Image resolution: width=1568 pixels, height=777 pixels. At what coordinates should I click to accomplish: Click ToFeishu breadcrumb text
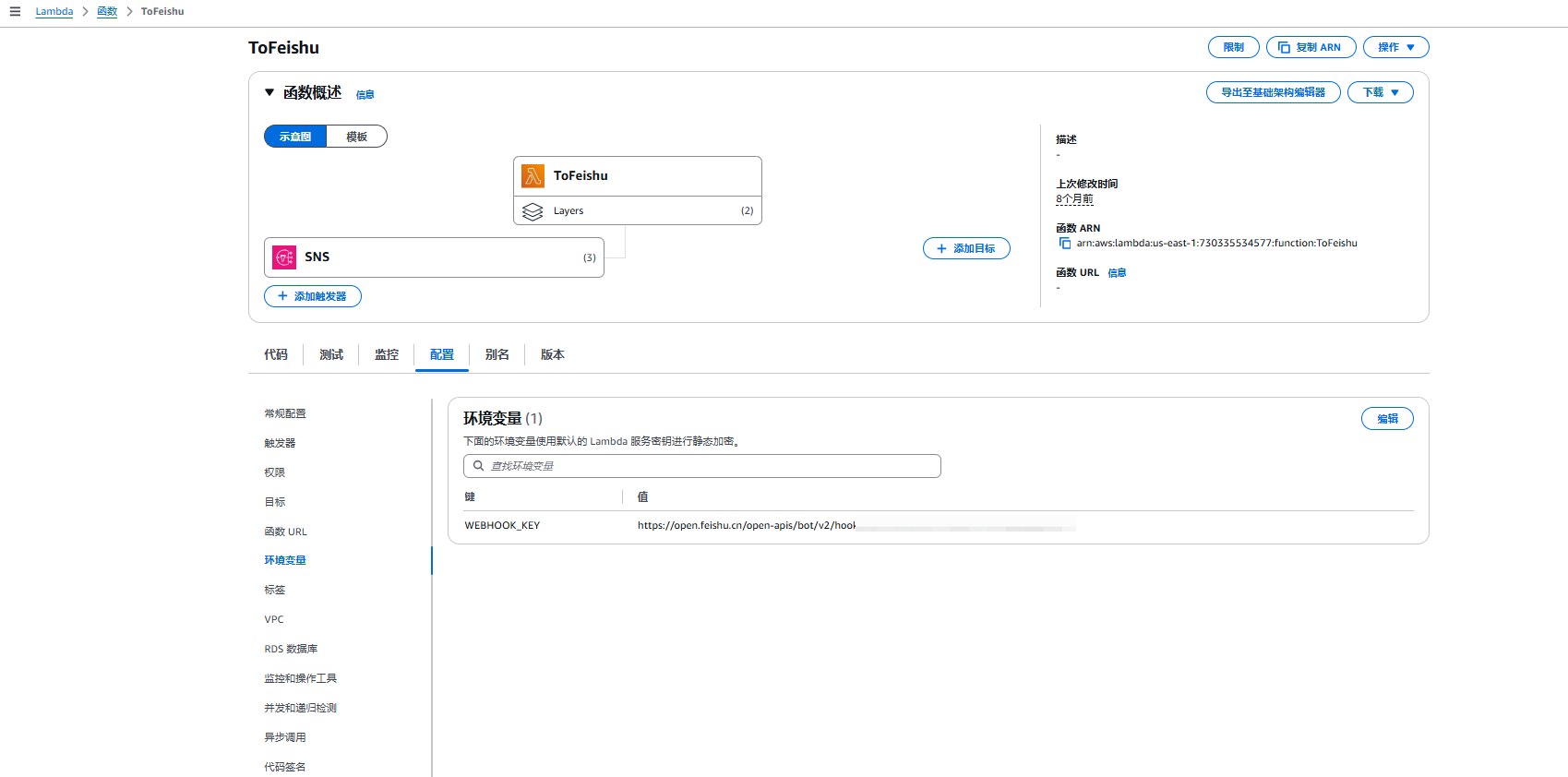click(162, 11)
